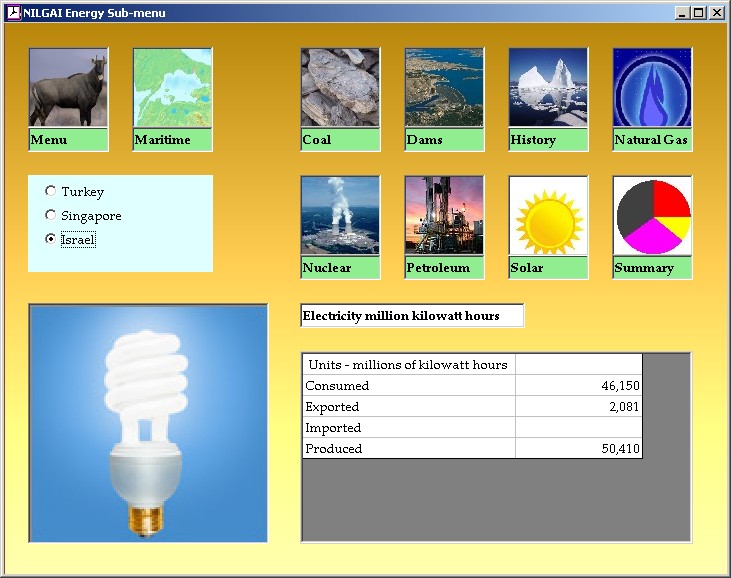This screenshot has width=731, height=578.
Task: Select the Turkey radio button
Action: 51,191
